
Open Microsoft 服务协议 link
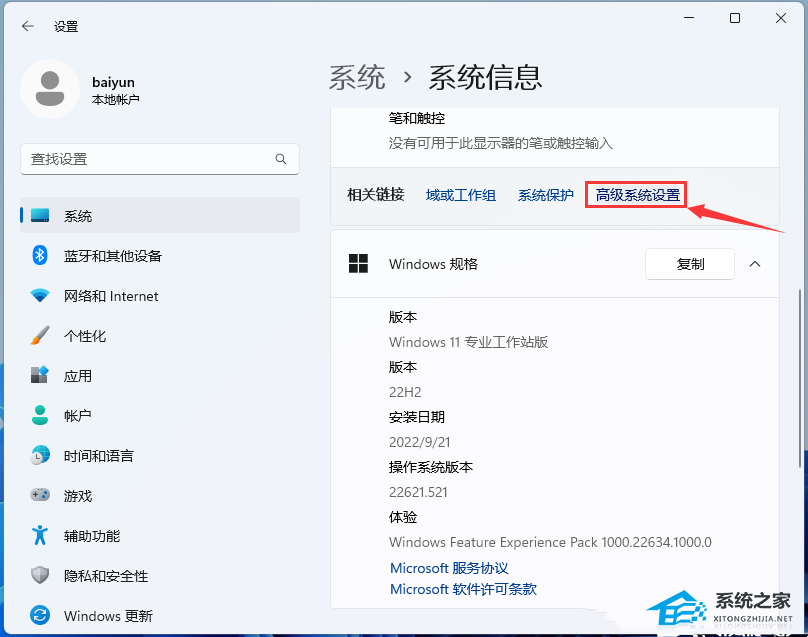click(x=449, y=568)
